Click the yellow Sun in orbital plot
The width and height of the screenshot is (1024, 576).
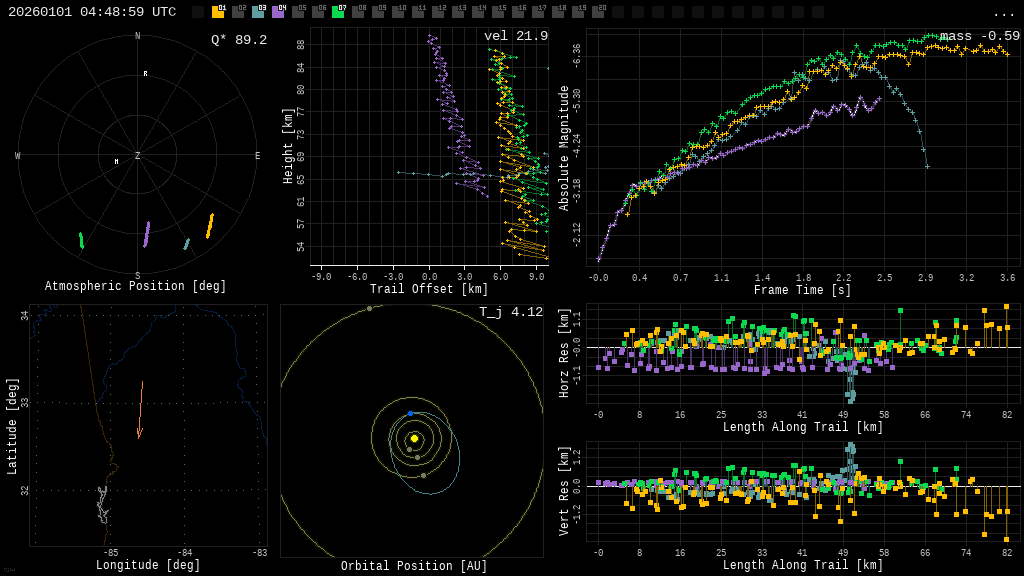click(x=414, y=438)
